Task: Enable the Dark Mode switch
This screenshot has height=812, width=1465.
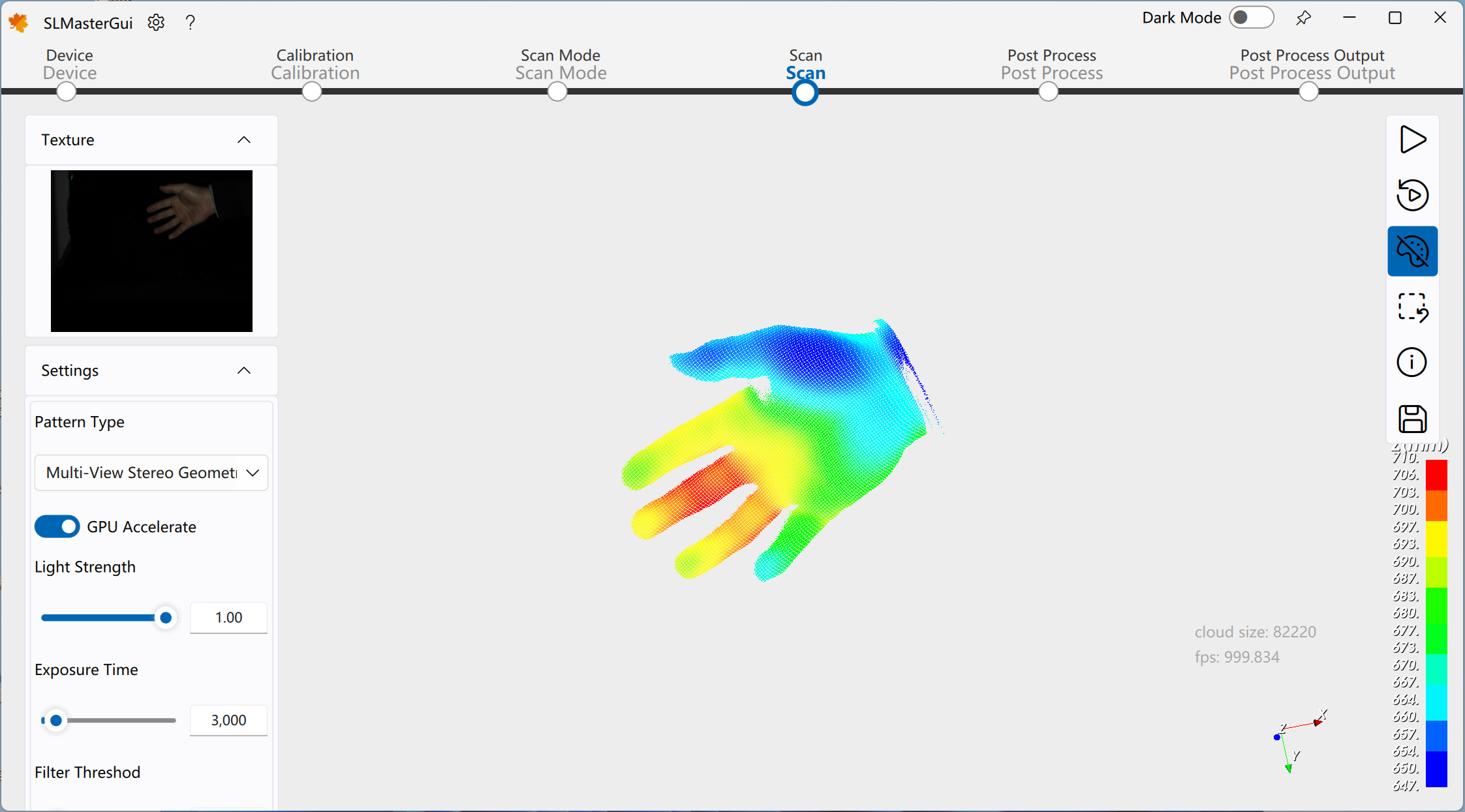Action: point(1250,18)
